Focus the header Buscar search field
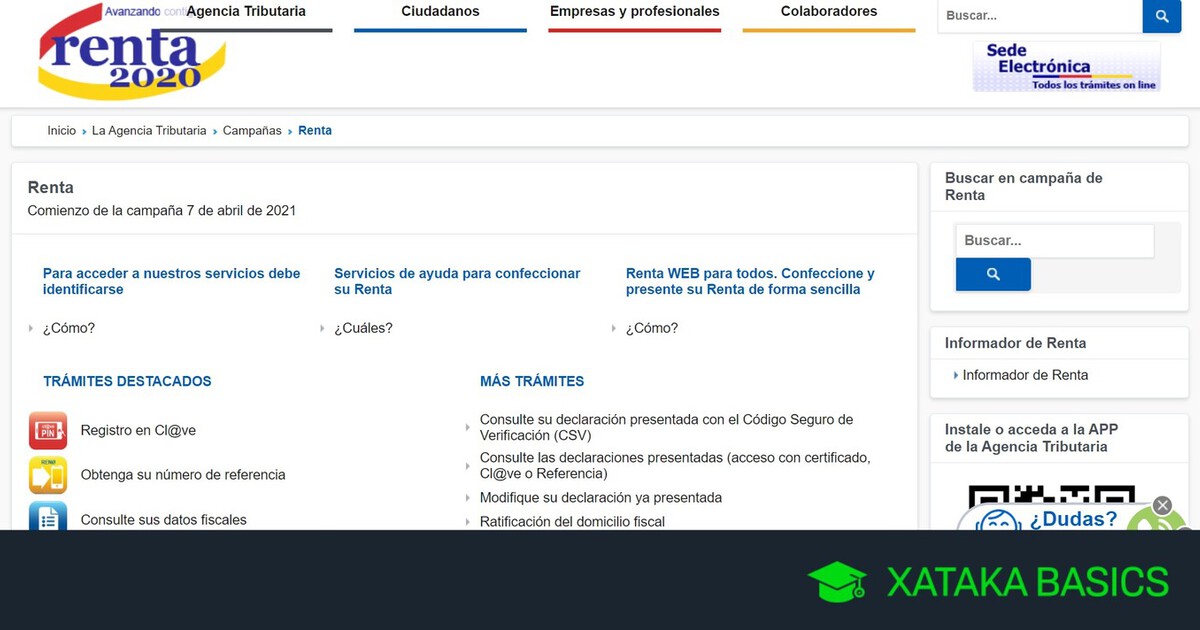The image size is (1200, 630). 1038,16
